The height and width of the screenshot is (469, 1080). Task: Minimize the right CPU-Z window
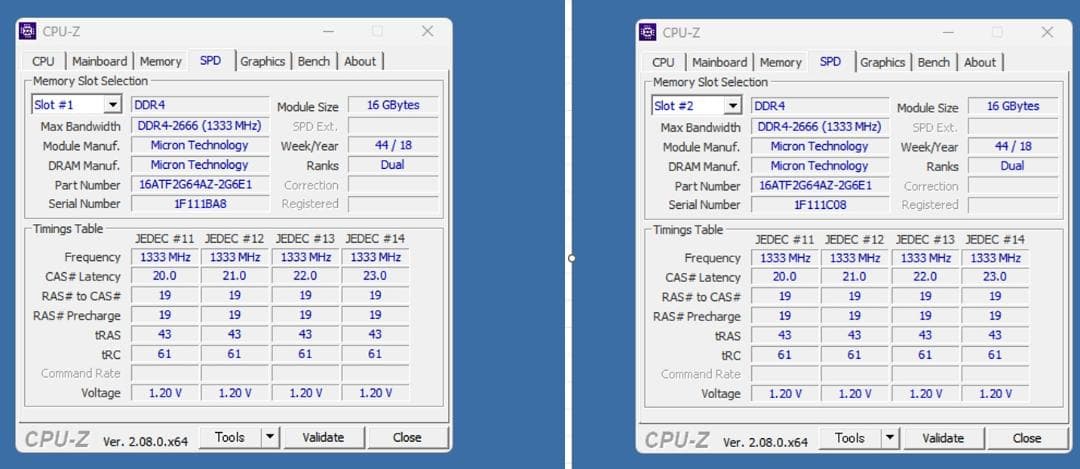[948, 32]
